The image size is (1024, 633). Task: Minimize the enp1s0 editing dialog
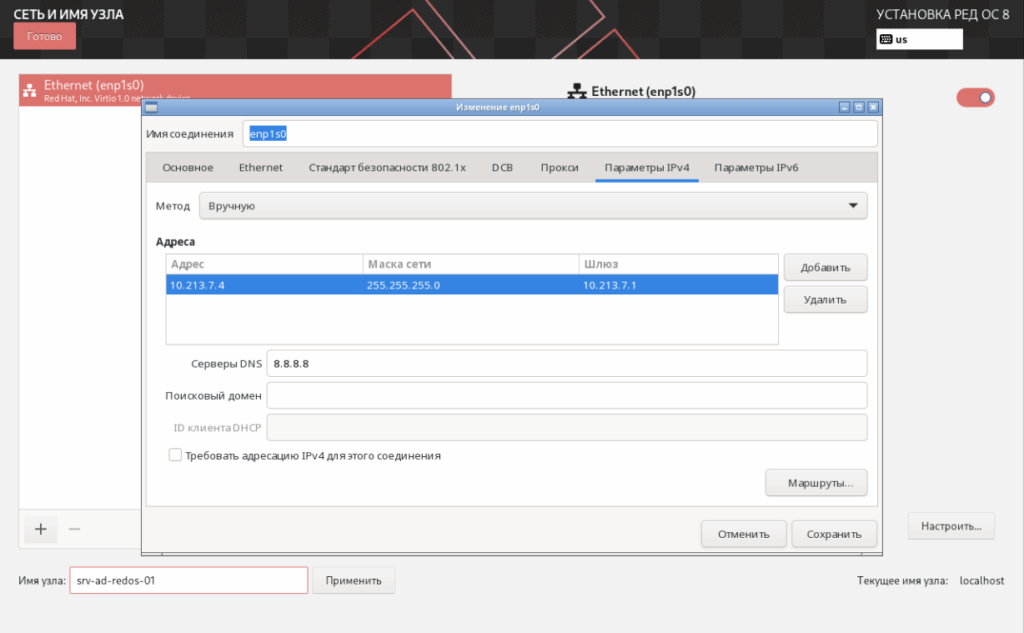coord(845,106)
